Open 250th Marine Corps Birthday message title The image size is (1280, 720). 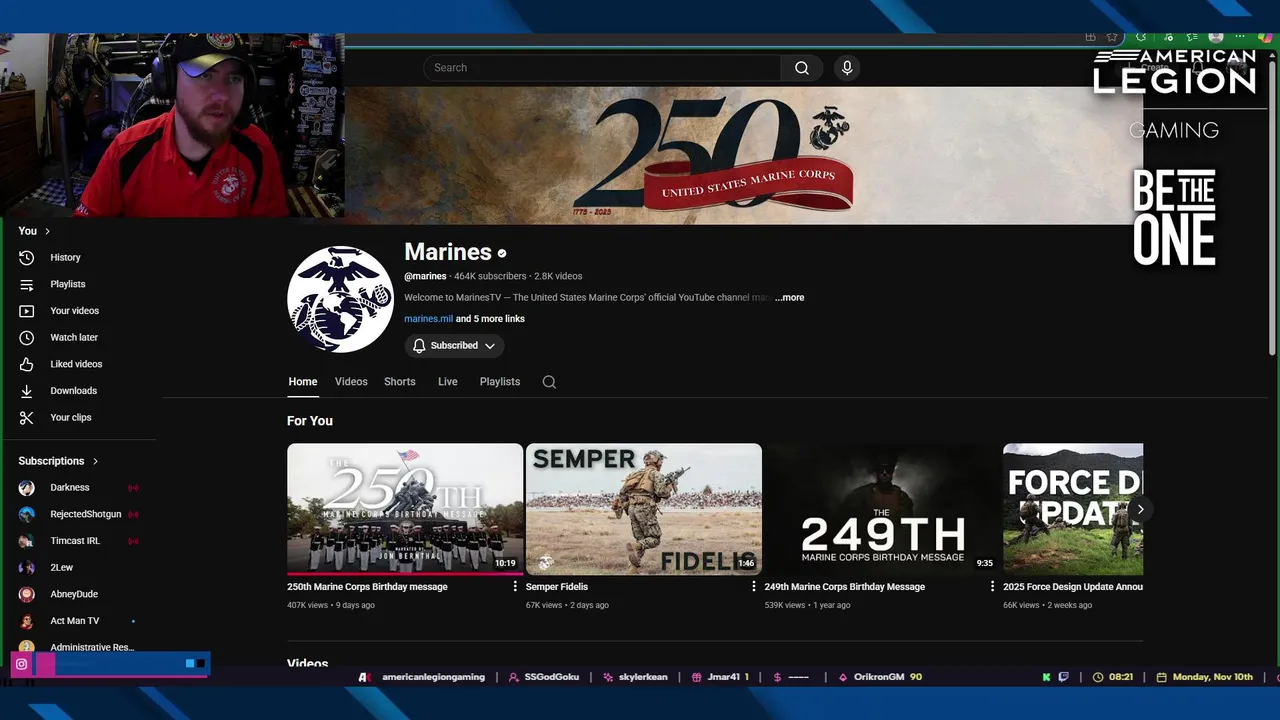click(367, 587)
